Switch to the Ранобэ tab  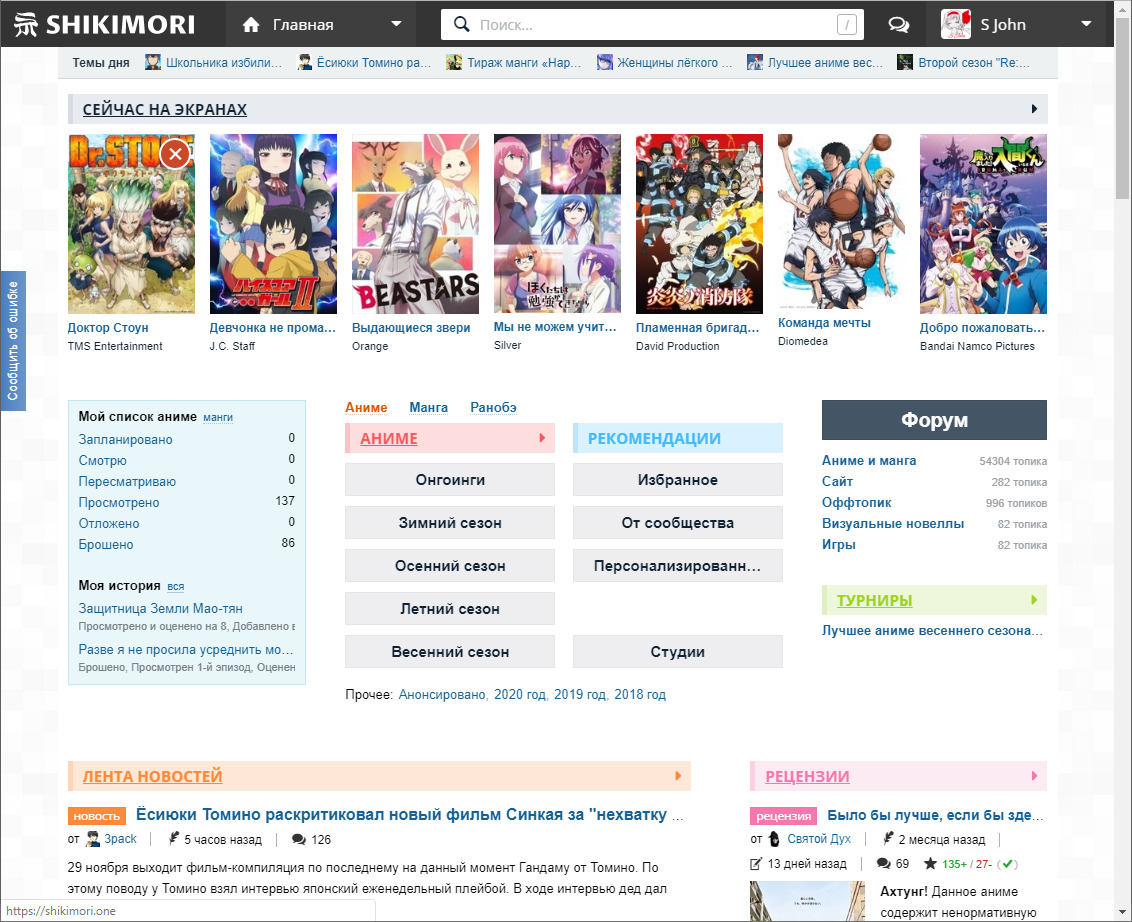(x=493, y=407)
